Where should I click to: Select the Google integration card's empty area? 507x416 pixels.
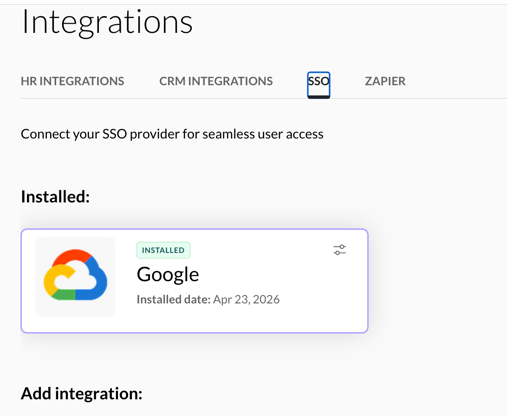300,300
